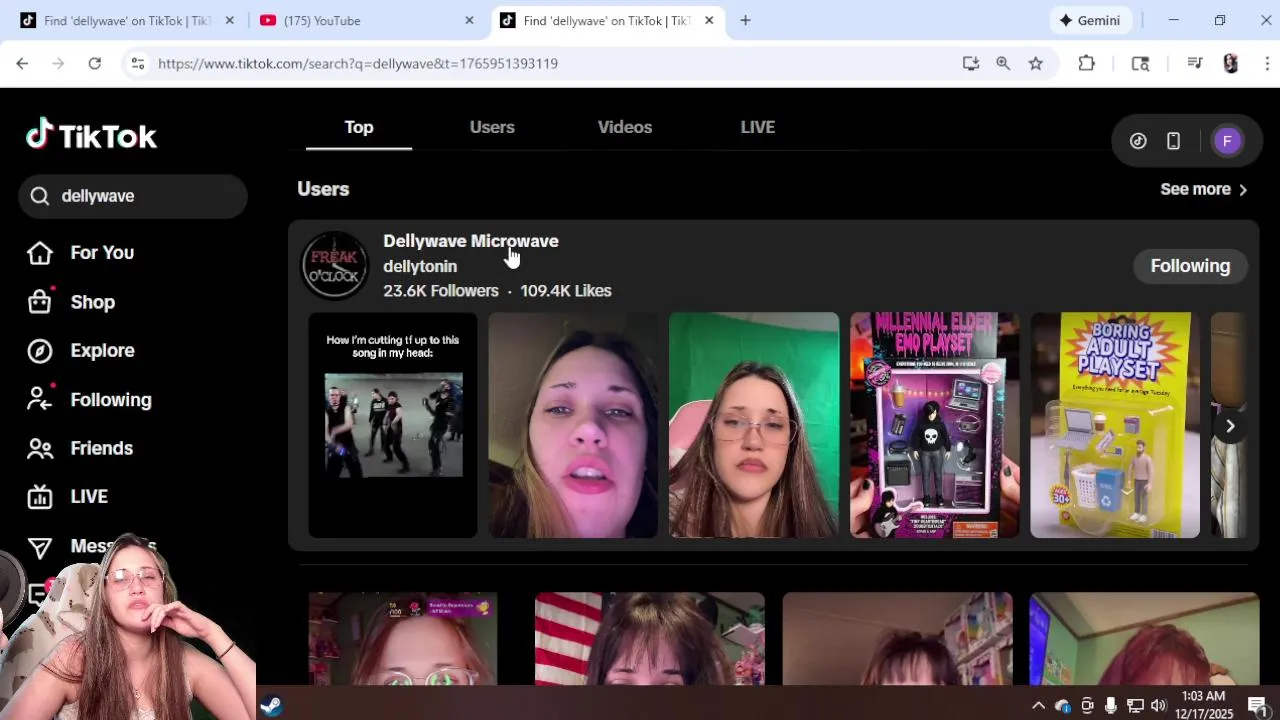Click the 109.4K Likes text
Image resolution: width=1280 pixels, height=720 pixels.
[x=566, y=291]
